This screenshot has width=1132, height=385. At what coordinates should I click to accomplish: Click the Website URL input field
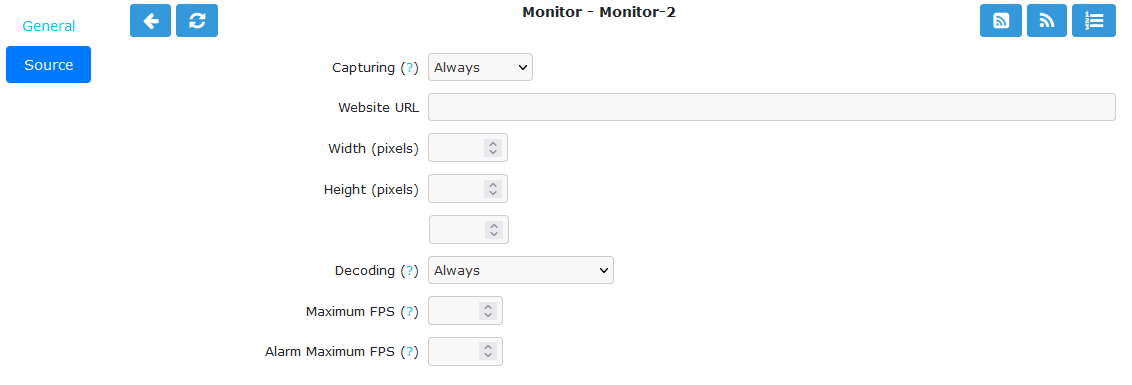tap(772, 107)
